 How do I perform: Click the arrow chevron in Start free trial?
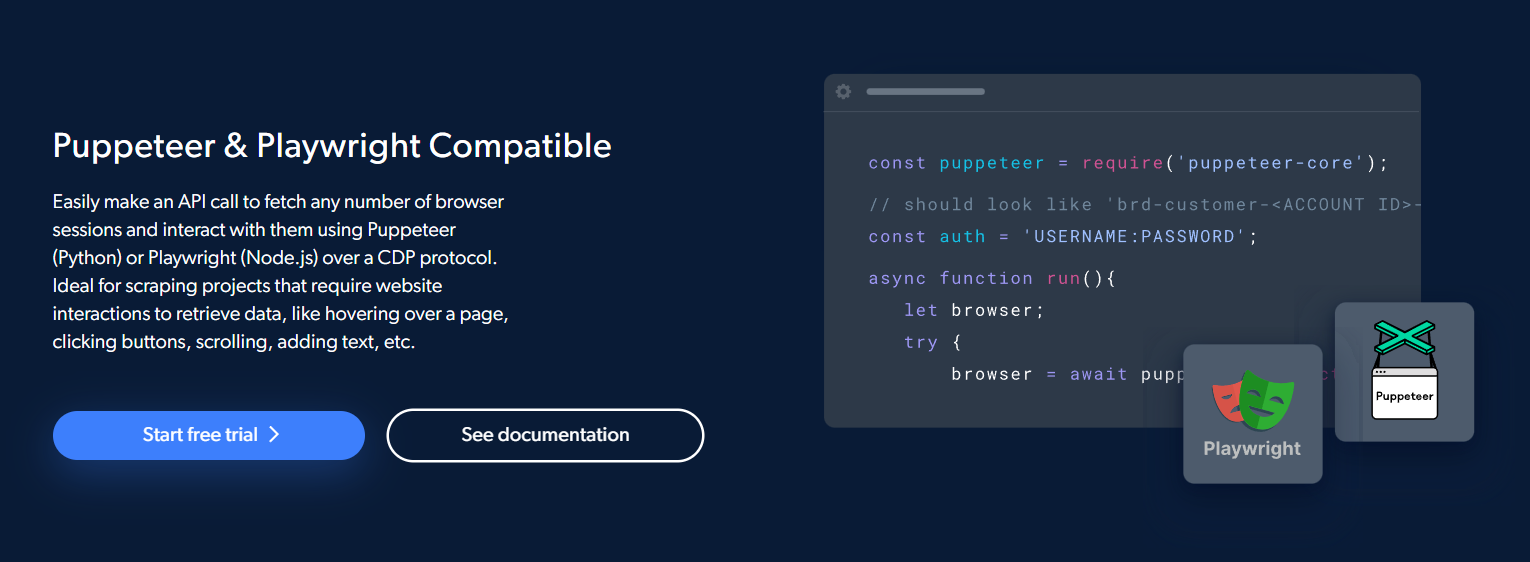pyautogui.click(x=274, y=435)
